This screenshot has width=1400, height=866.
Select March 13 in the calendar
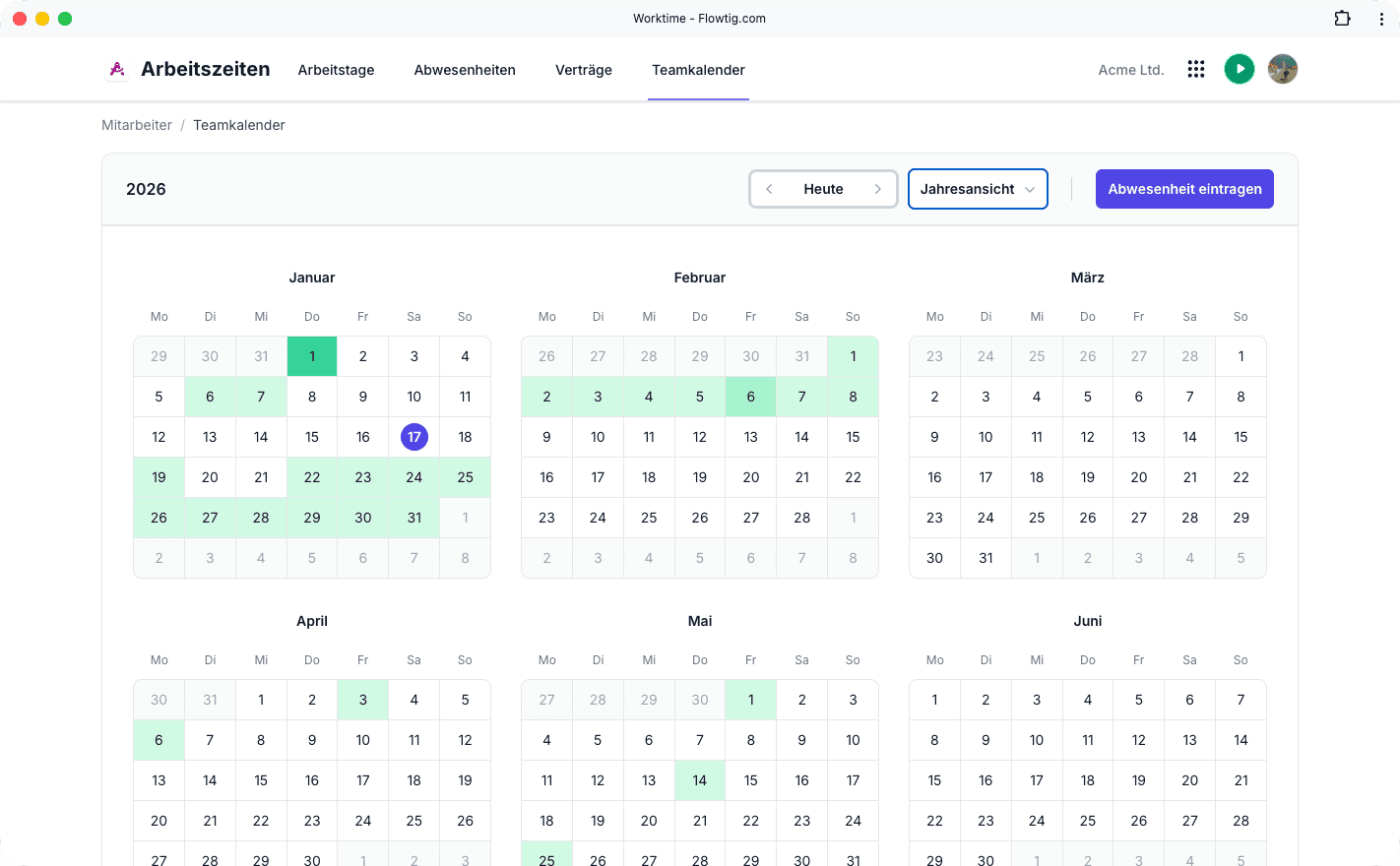click(1139, 437)
